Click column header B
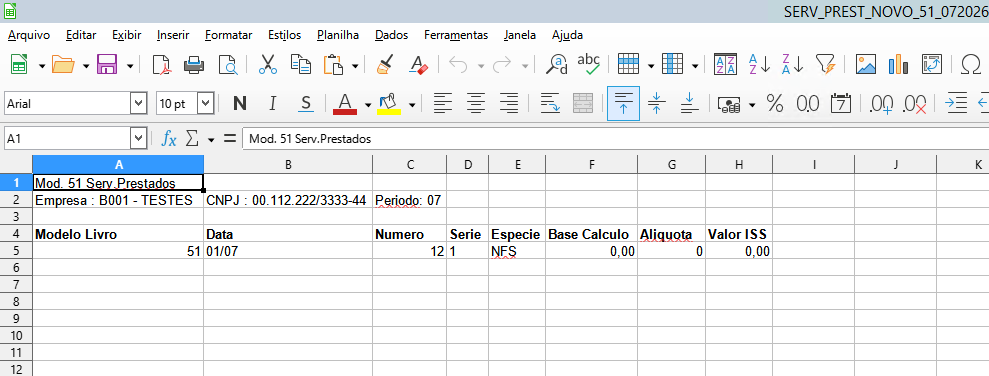This screenshot has width=989, height=376. (288, 165)
